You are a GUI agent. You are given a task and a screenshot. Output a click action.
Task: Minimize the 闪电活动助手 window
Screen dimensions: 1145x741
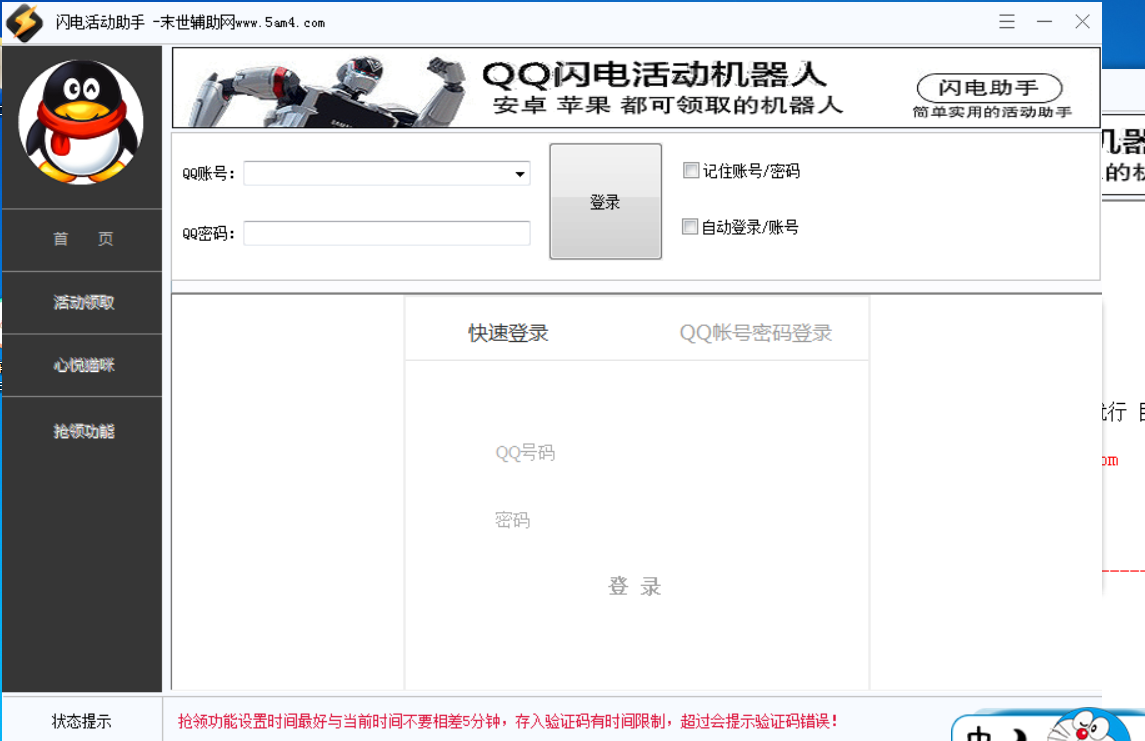pyautogui.click(x=1044, y=22)
